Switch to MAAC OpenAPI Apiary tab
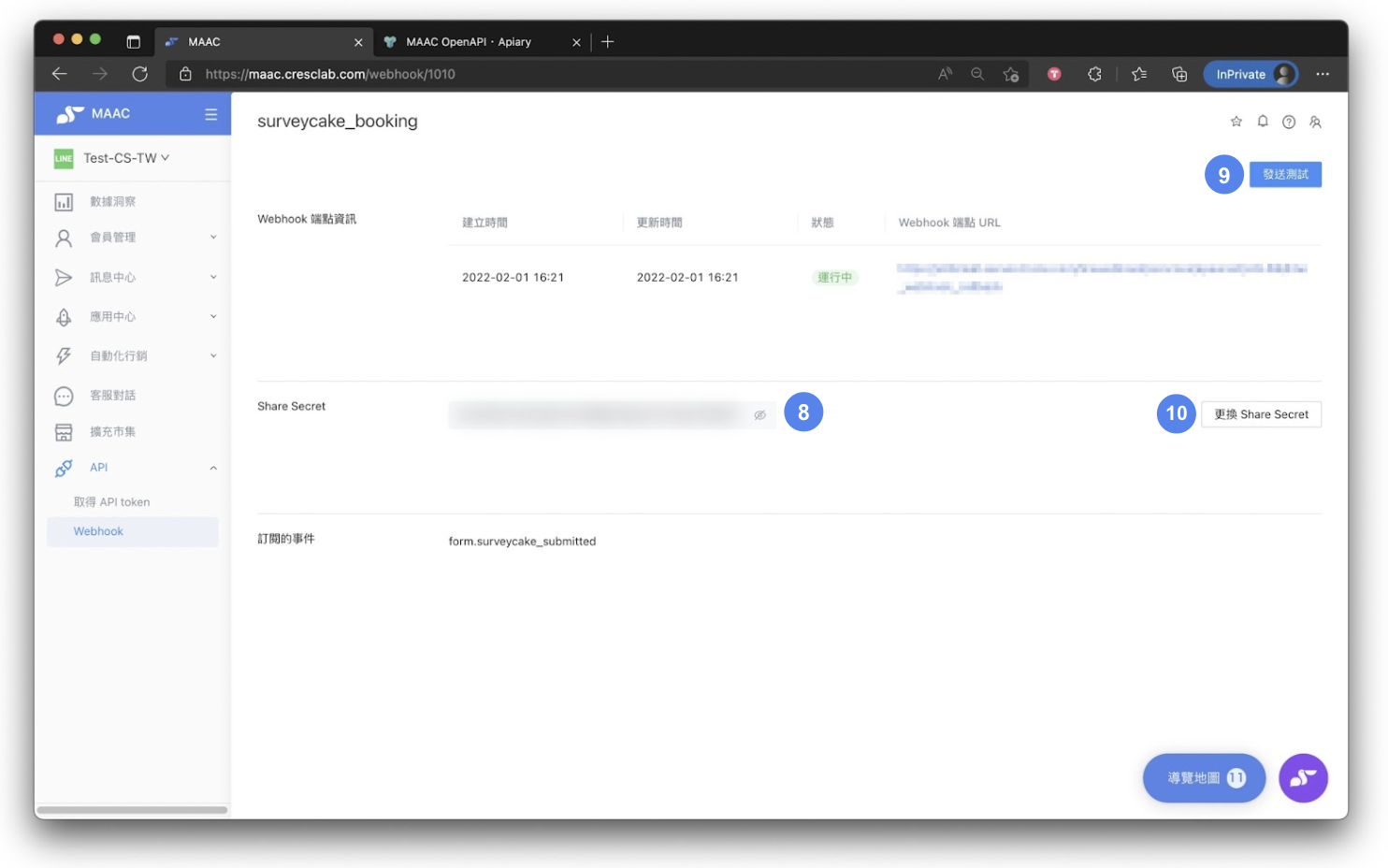The image size is (1388, 868). pos(482,42)
